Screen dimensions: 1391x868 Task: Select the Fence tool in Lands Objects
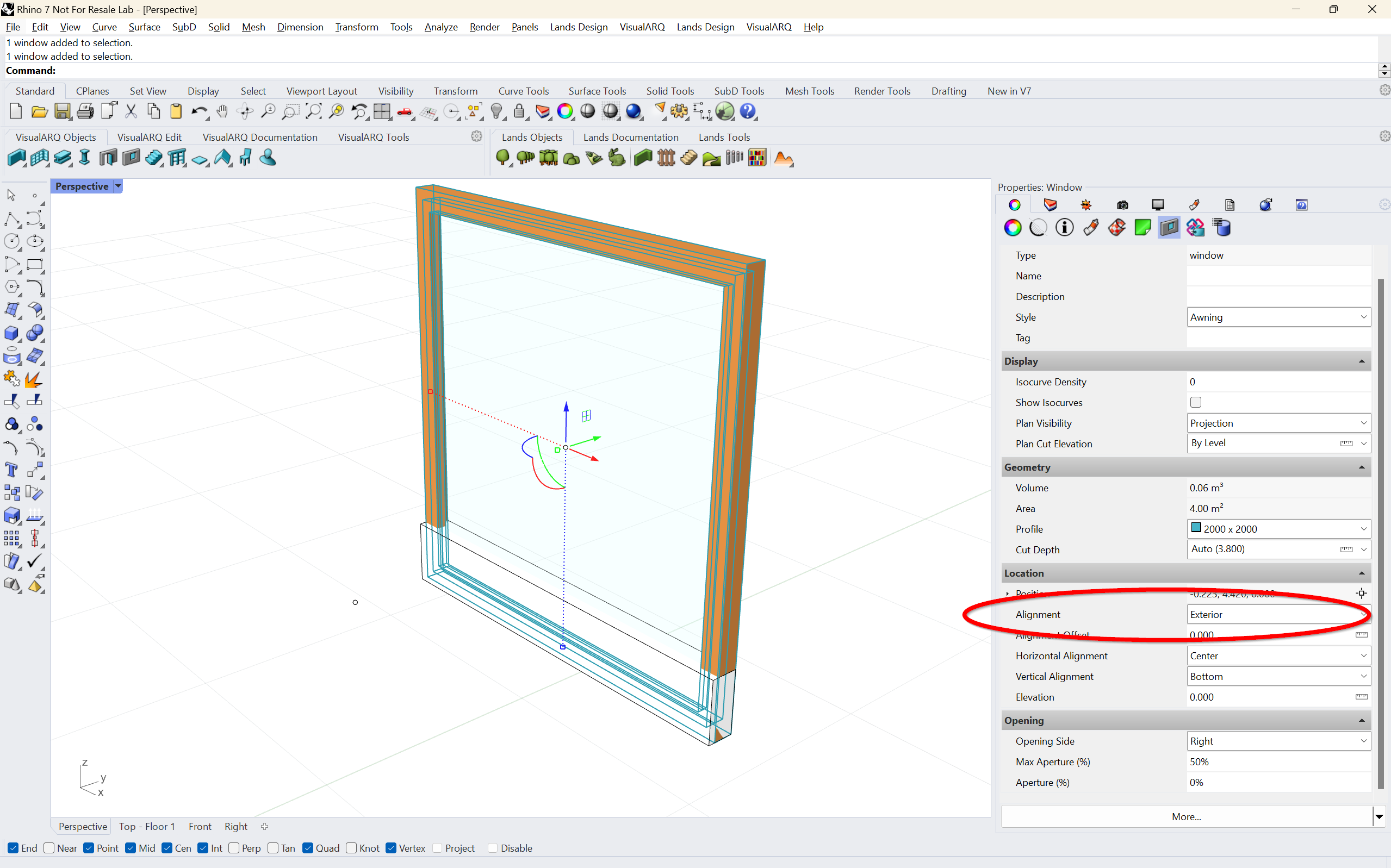[666, 158]
